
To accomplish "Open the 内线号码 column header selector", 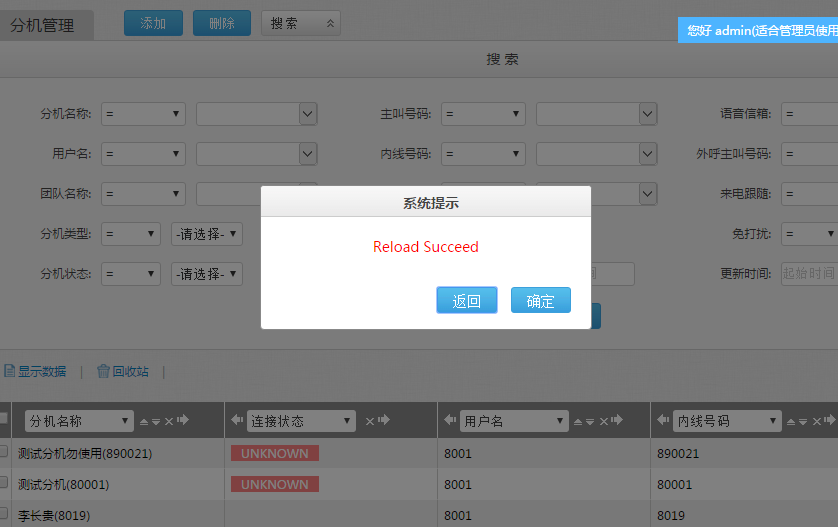I will click(x=726, y=421).
